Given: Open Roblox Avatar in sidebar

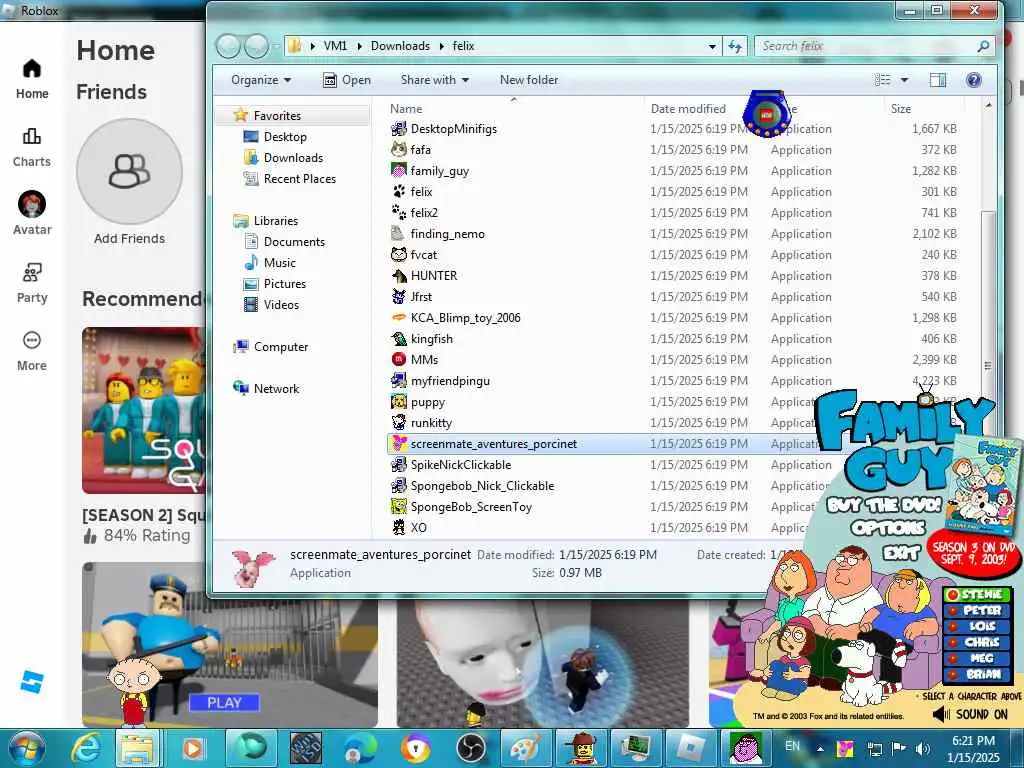Looking at the screenshot, I should [x=32, y=214].
